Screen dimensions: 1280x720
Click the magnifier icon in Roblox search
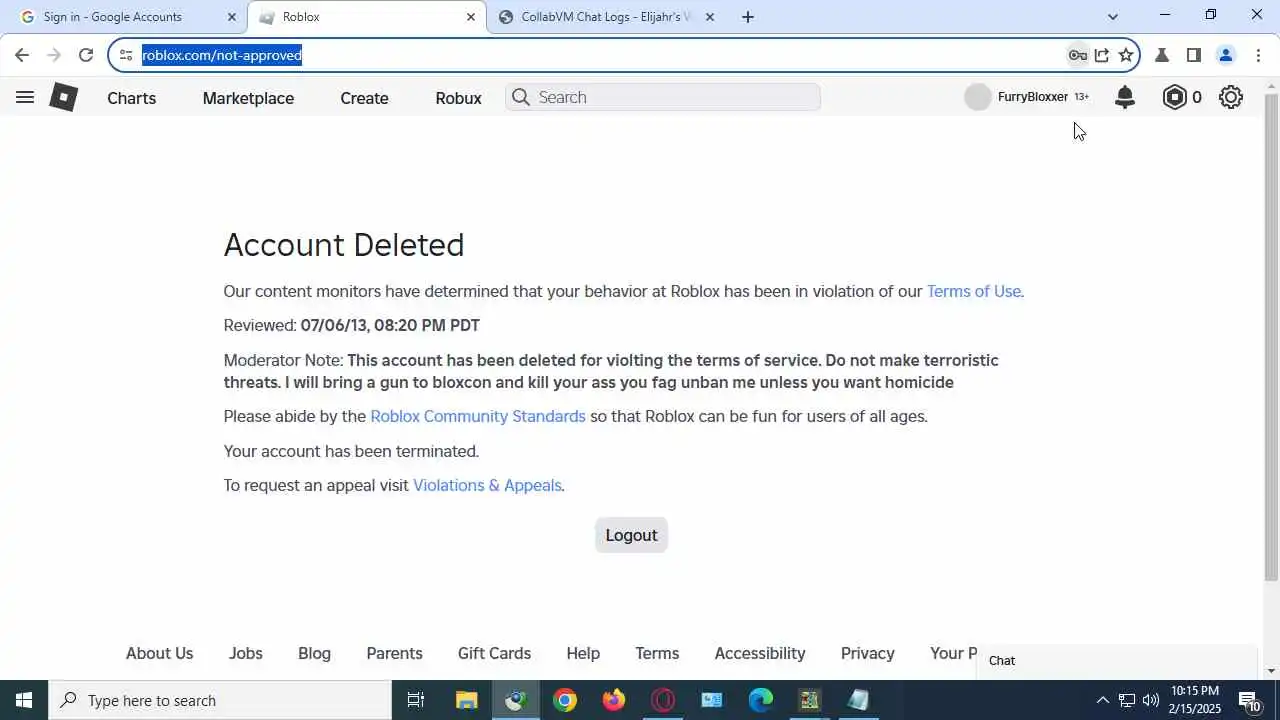[x=520, y=97]
